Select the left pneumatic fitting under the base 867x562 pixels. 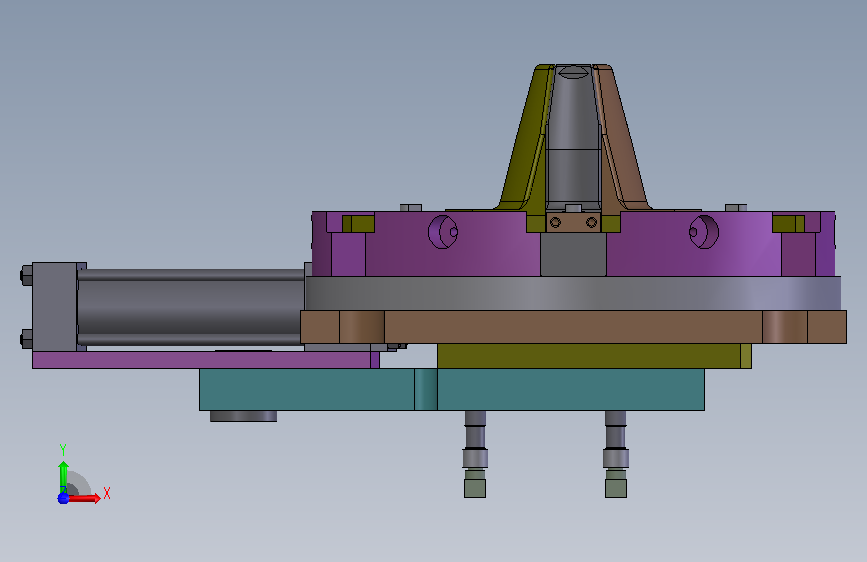475,454
